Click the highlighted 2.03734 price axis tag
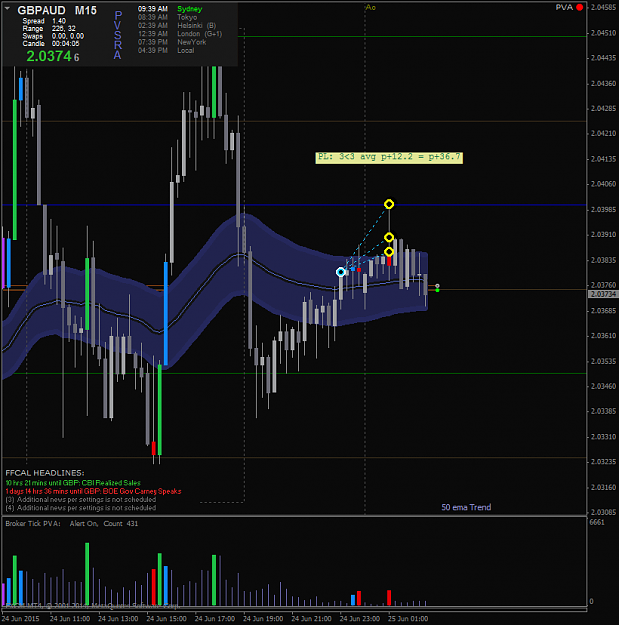The image size is (619, 625). click(x=603, y=294)
